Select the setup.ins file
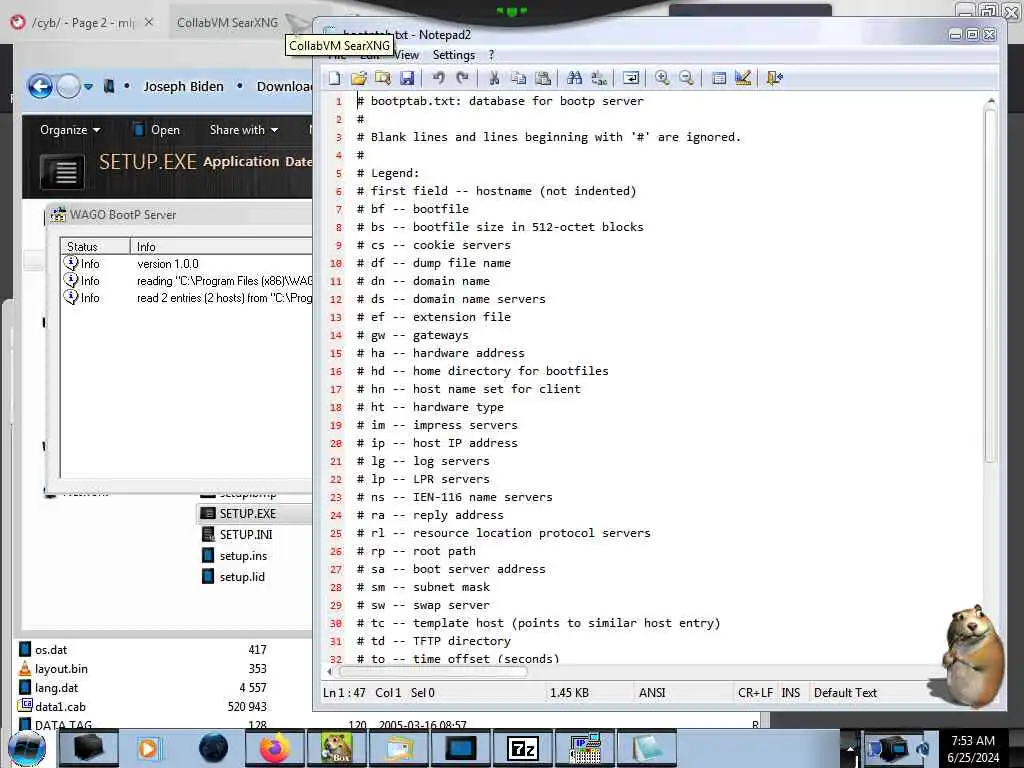 pyautogui.click(x=243, y=556)
